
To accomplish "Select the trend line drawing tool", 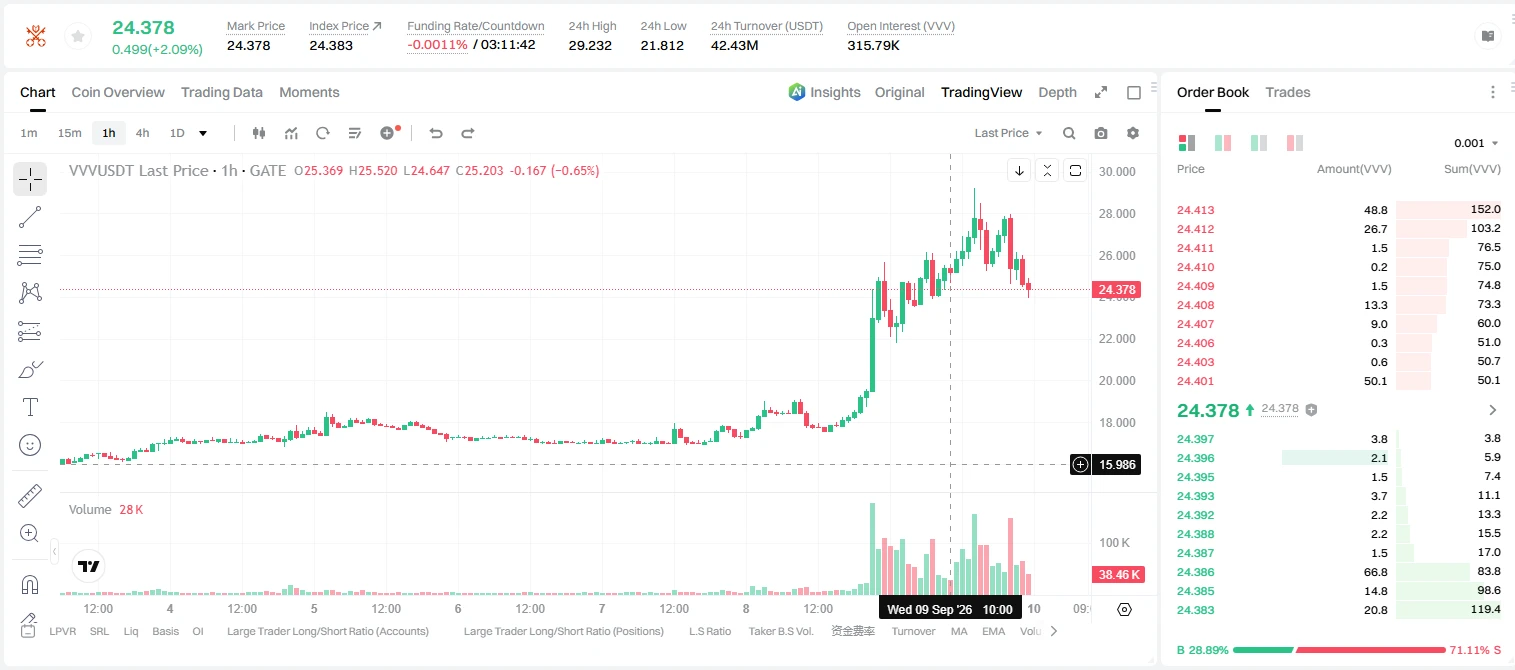I will coord(30,217).
